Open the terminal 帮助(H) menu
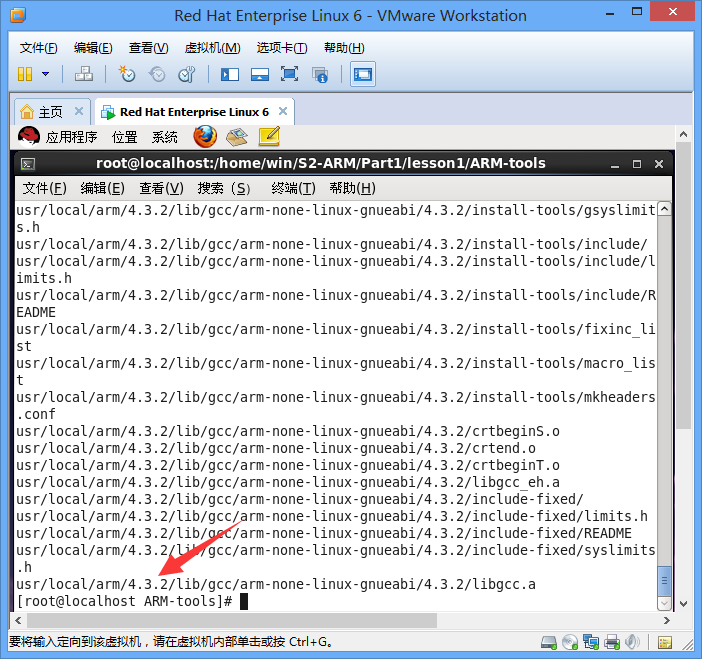Screen dimensions: 702x659 coord(352,188)
